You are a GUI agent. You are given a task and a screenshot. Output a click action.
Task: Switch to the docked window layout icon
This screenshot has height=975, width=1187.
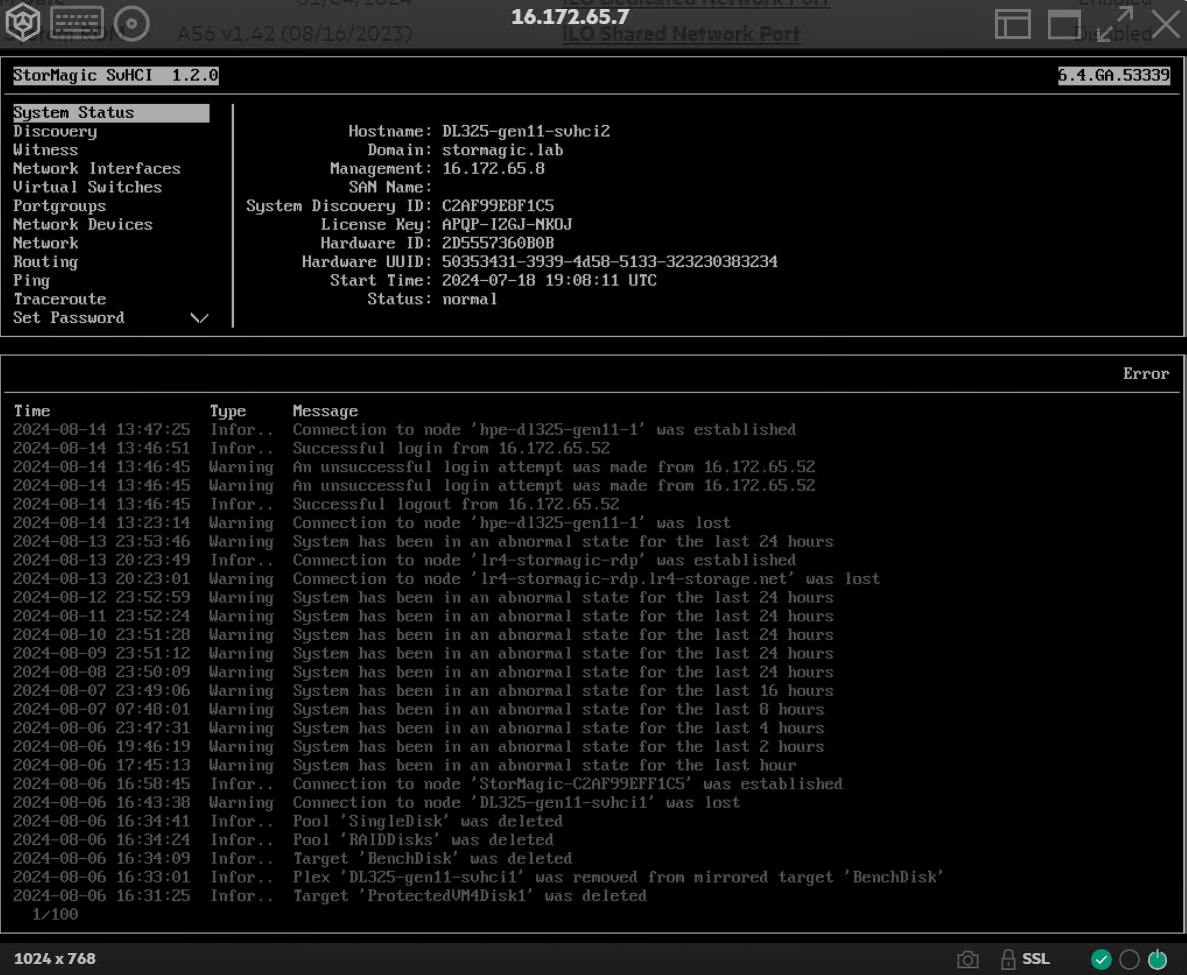tap(1013, 24)
